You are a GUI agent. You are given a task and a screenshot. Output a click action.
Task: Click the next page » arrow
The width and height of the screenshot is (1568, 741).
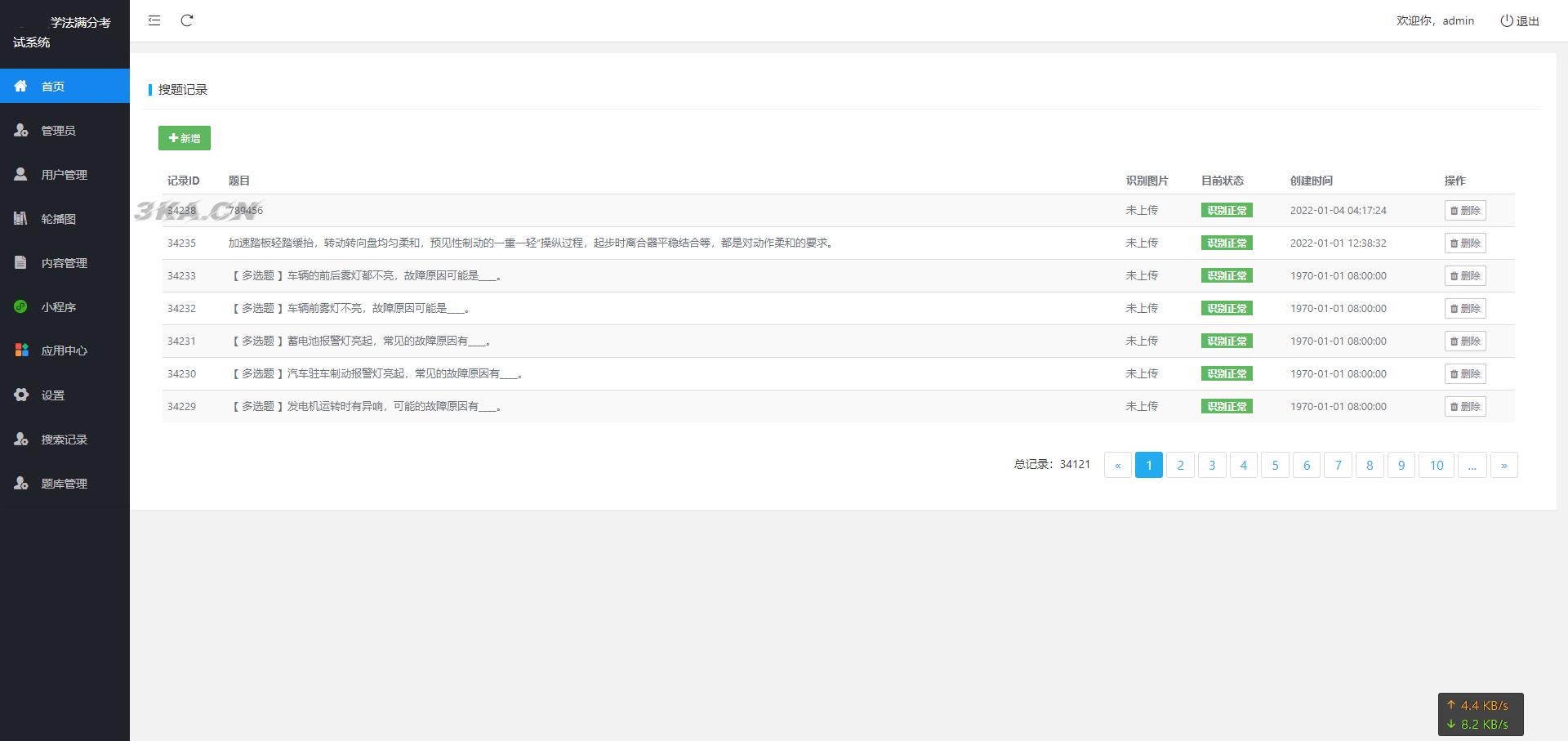click(1503, 465)
